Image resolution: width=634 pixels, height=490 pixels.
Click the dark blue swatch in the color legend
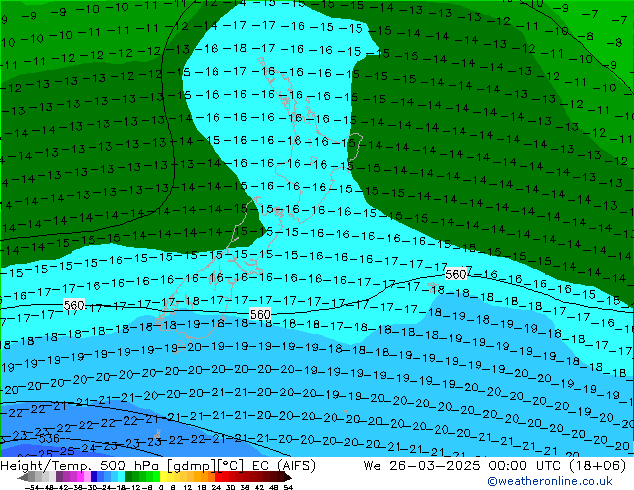click(x=94, y=478)
